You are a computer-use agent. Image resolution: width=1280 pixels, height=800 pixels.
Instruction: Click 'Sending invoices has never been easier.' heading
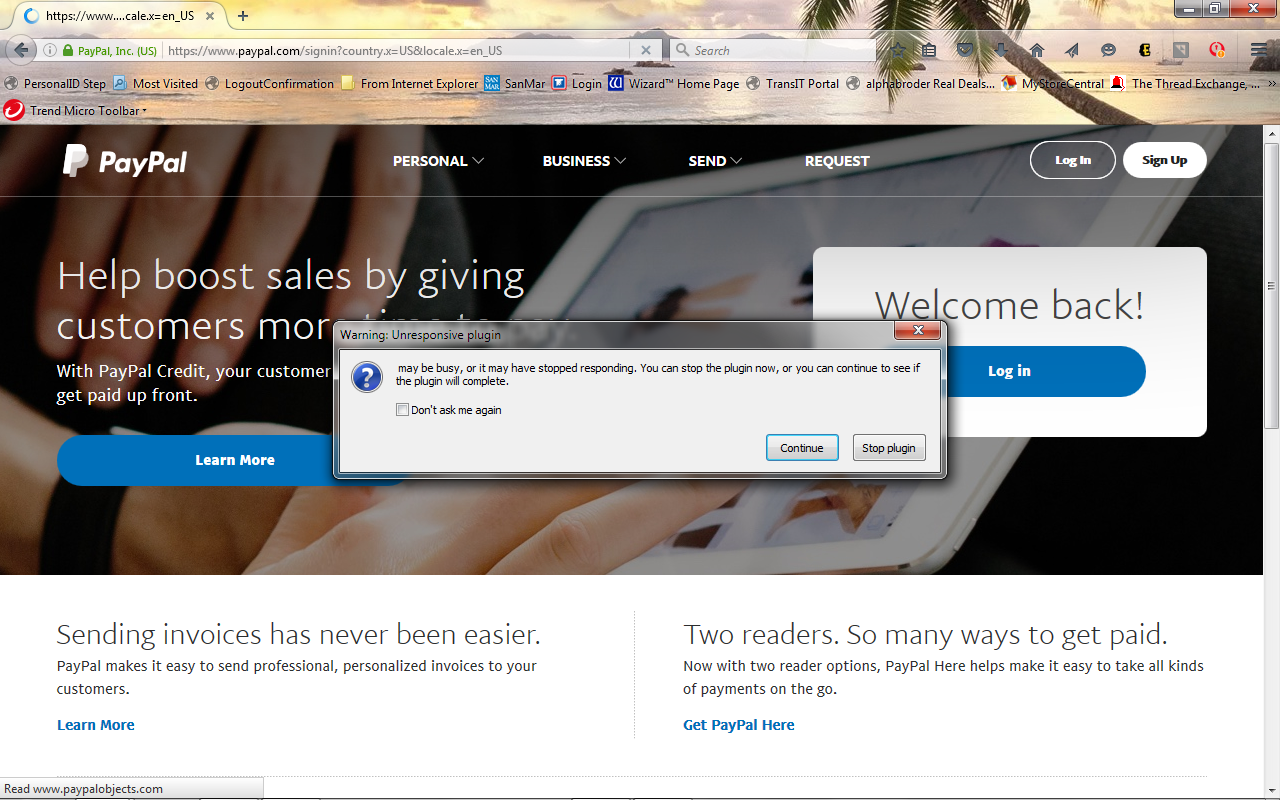[298, 634]
